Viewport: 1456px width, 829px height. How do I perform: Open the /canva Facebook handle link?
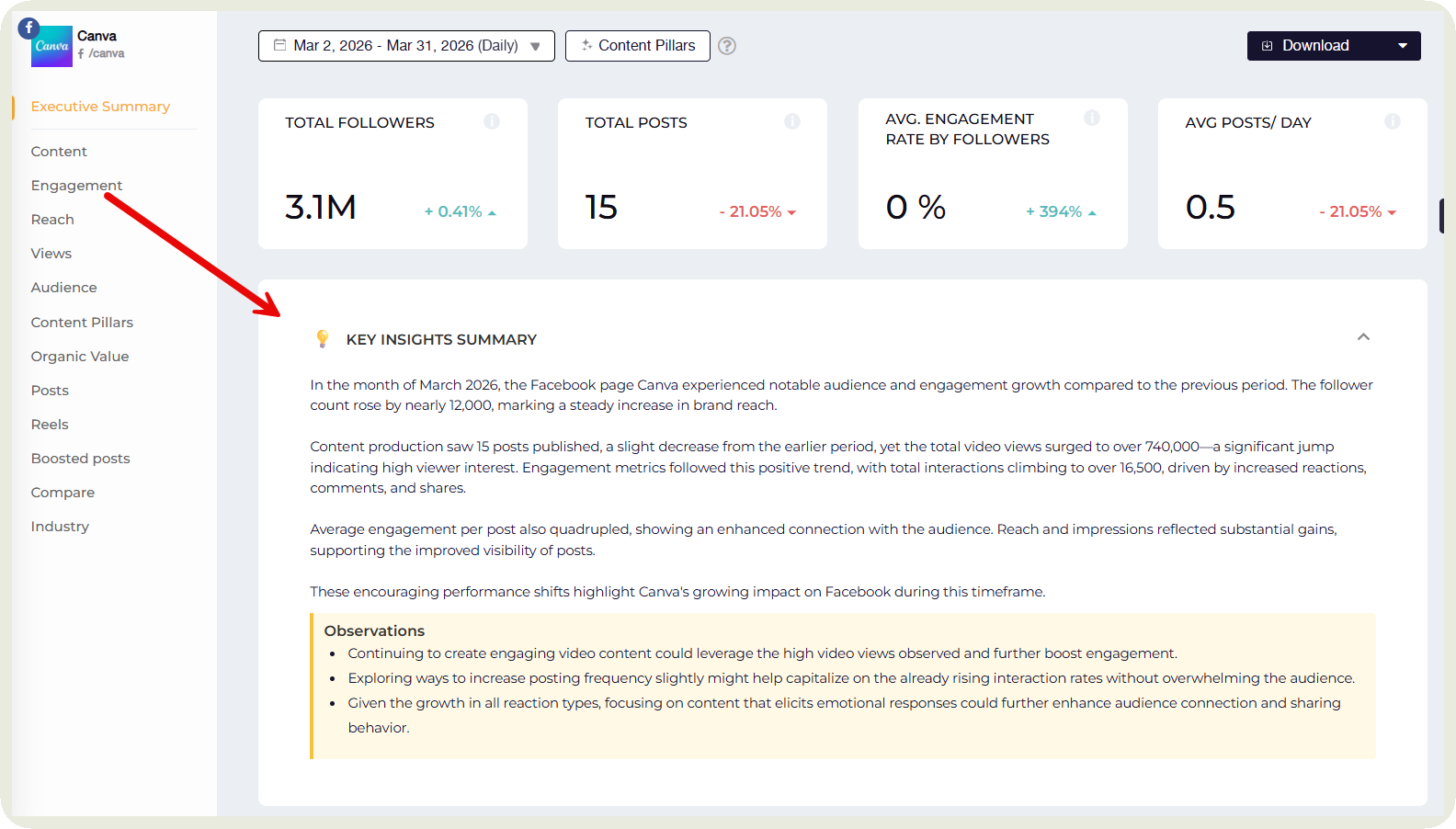(x=101, y=54)
